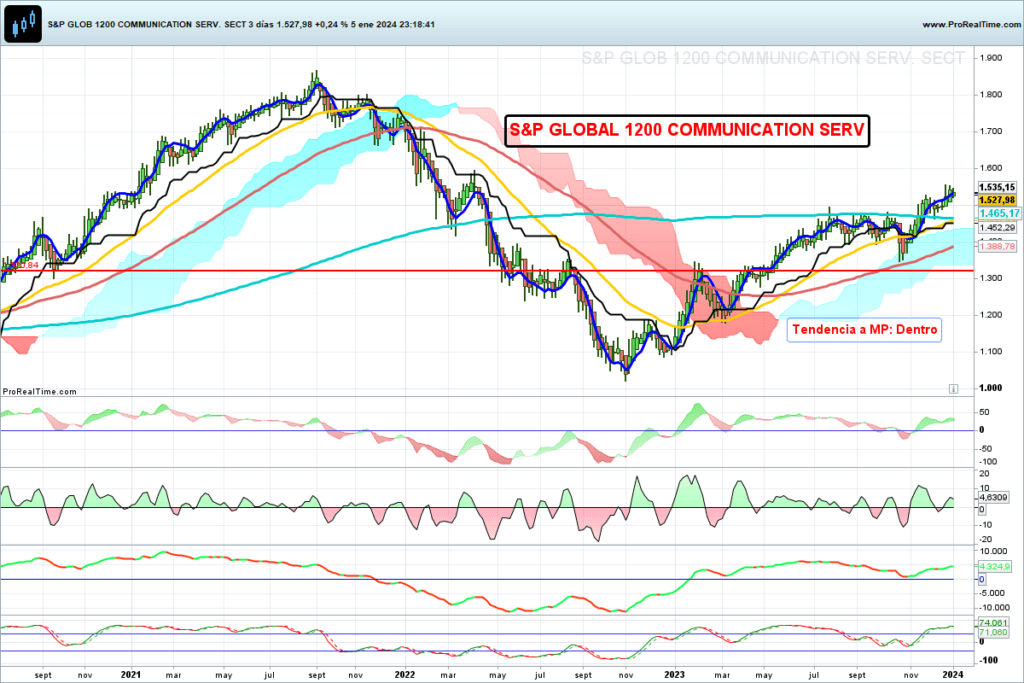Select the 1.535,15 price label
Screen dimensions: 1024x683
click(x=997, y=187)
